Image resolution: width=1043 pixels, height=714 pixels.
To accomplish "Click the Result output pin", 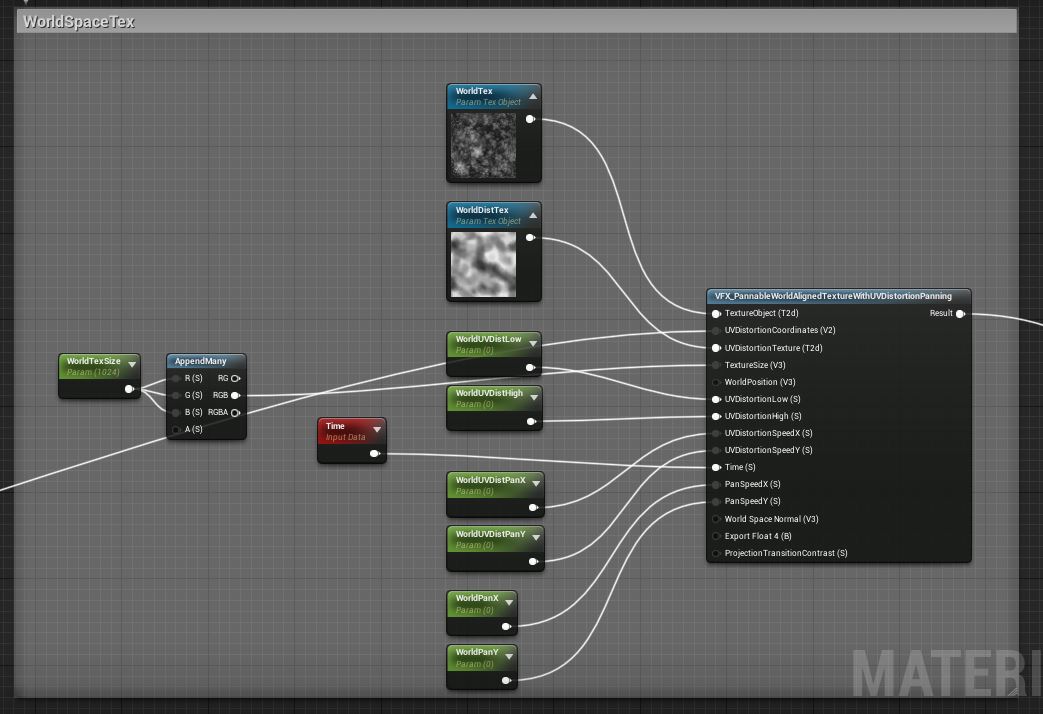I will click(x=959, y=314).
